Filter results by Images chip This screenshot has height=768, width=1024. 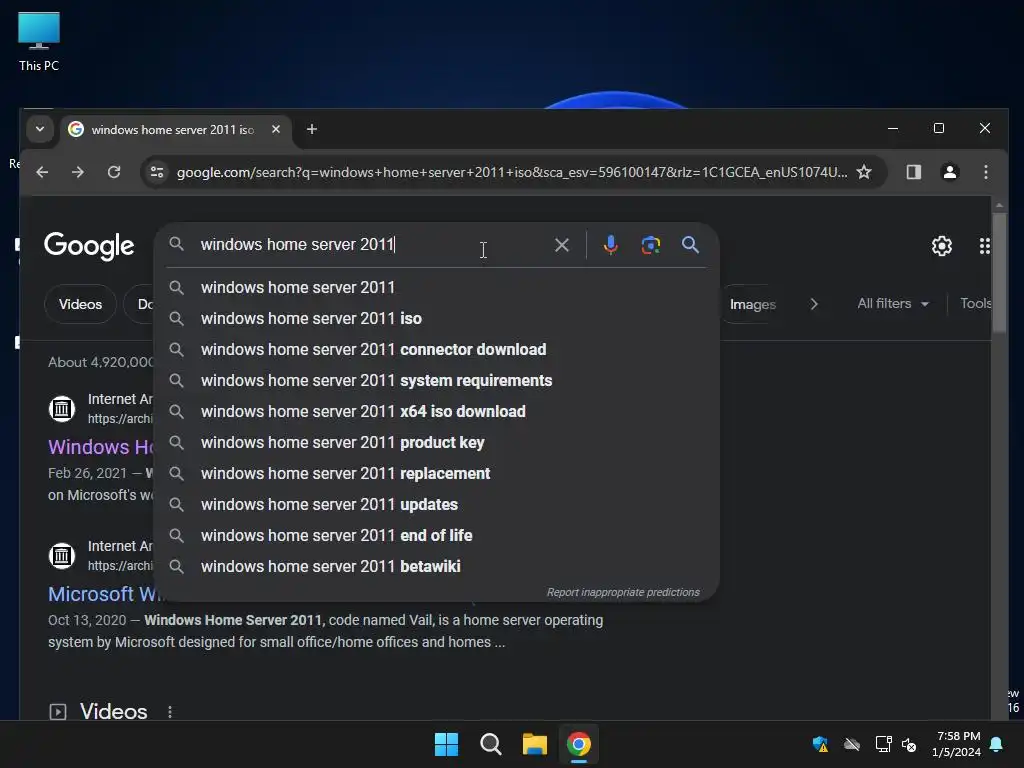[x=752, y=304]
